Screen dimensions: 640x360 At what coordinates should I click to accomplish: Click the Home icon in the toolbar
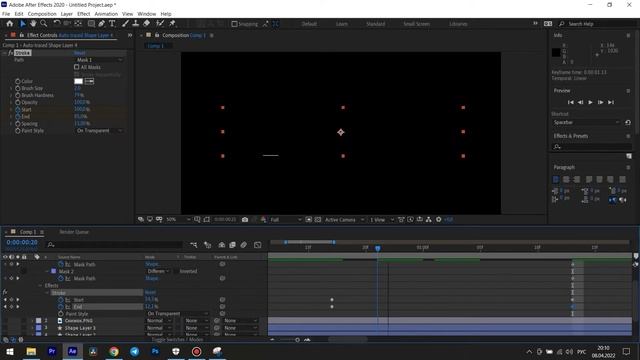tap(9, 24)
